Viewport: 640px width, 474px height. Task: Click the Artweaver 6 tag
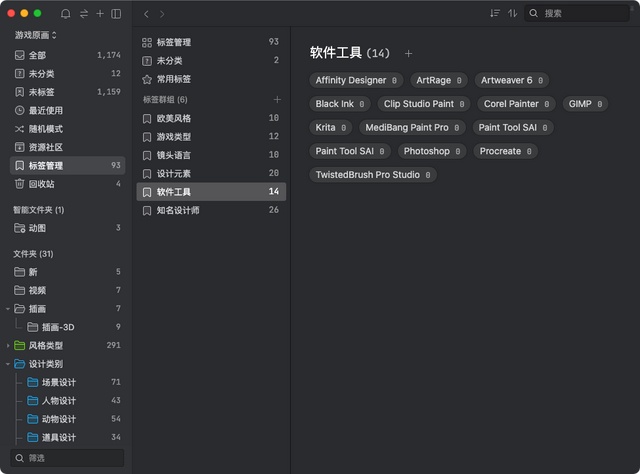[511, 80]
